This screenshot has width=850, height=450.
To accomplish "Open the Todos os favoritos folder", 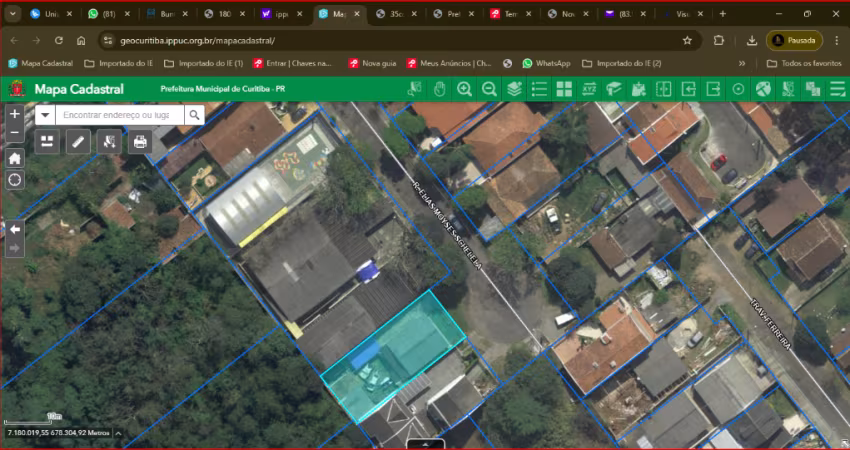I will (804, 63).
